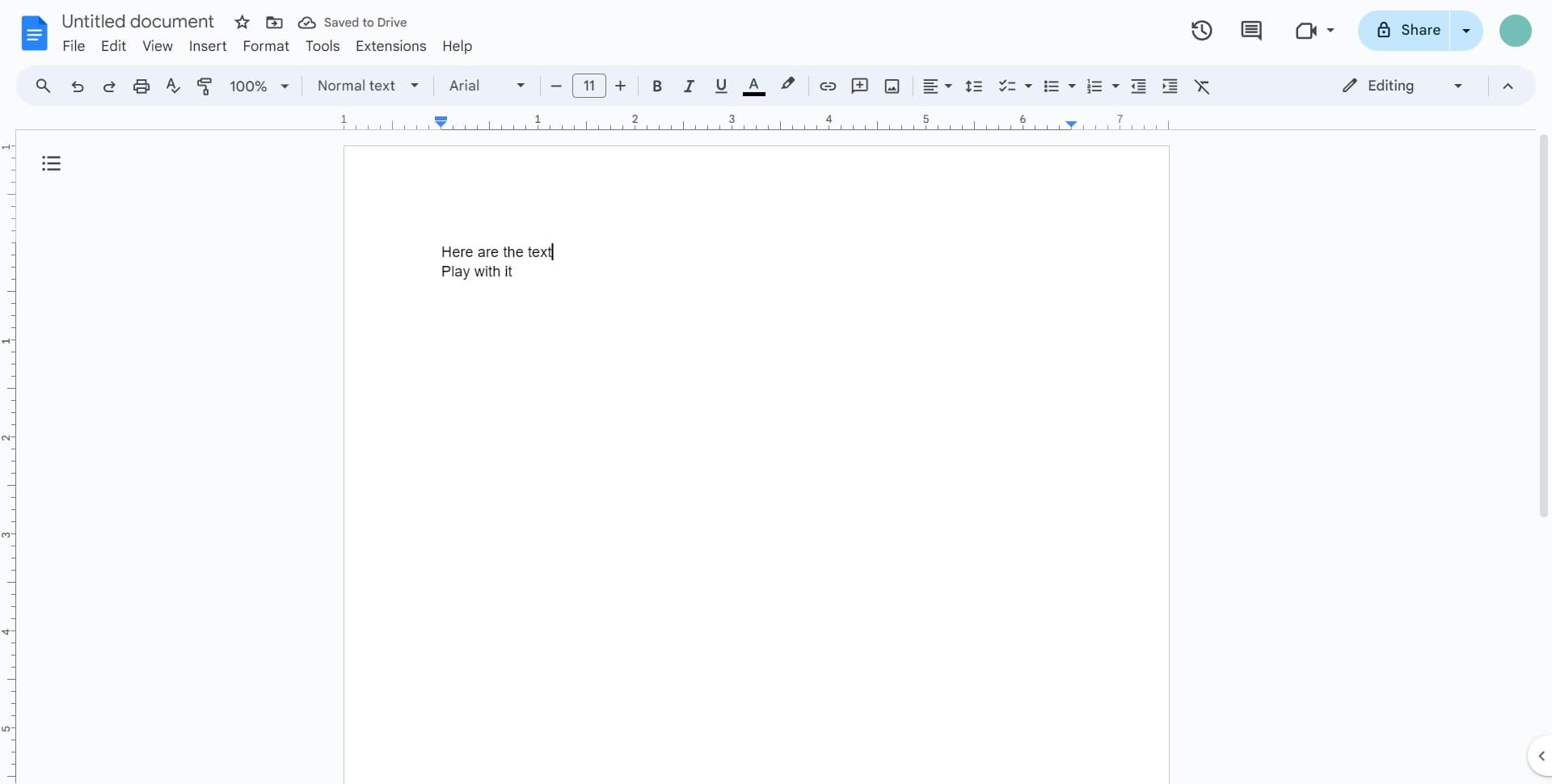1552x784 pixels.
Task: Star the Untitled document
Action: (x=242, y=22)
